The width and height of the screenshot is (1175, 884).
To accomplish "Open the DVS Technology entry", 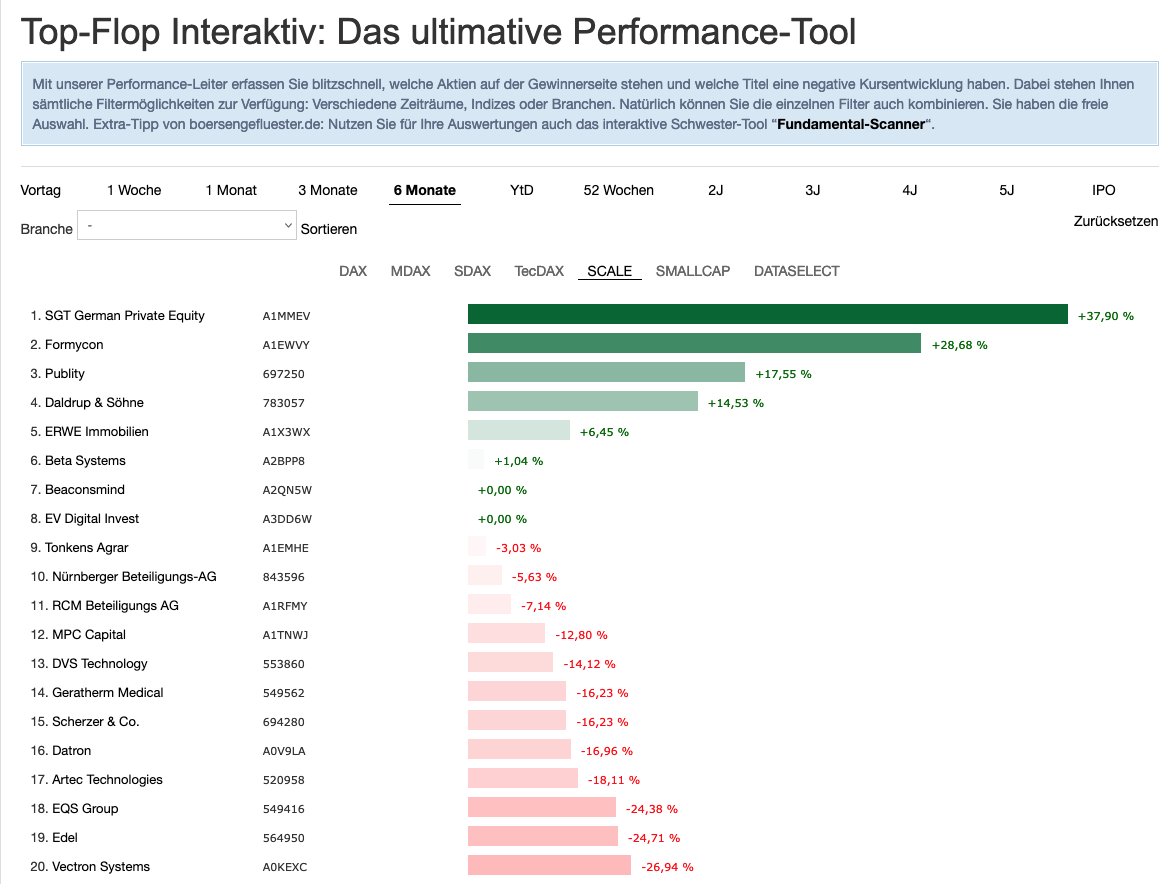I will coord(100,664).
